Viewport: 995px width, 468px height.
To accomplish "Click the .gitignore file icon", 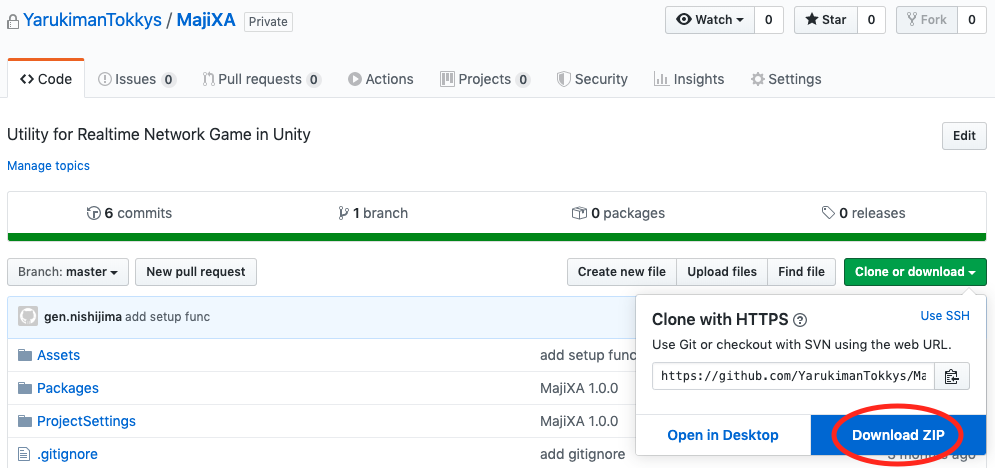I will tap(24, 454).
